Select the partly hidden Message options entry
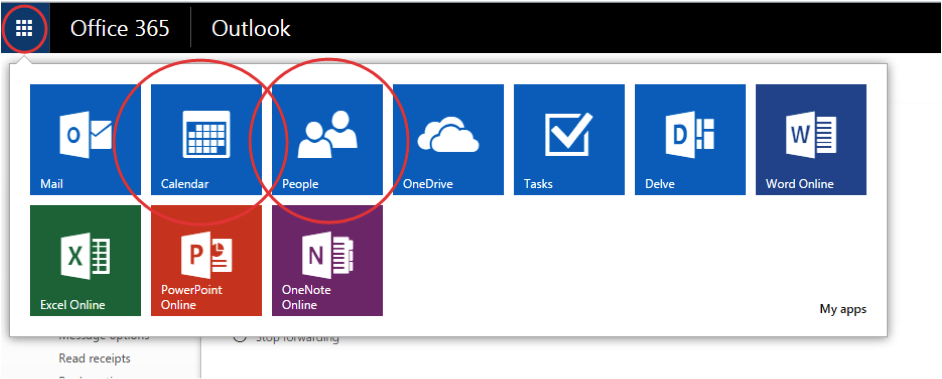942x379 pixels. coord(103,337)
